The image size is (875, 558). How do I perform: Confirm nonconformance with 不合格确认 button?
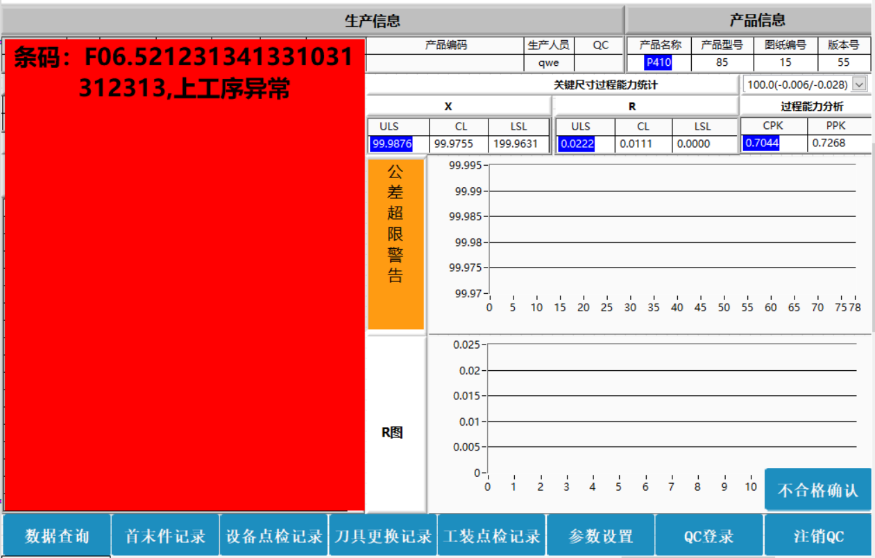coord(818,489)
